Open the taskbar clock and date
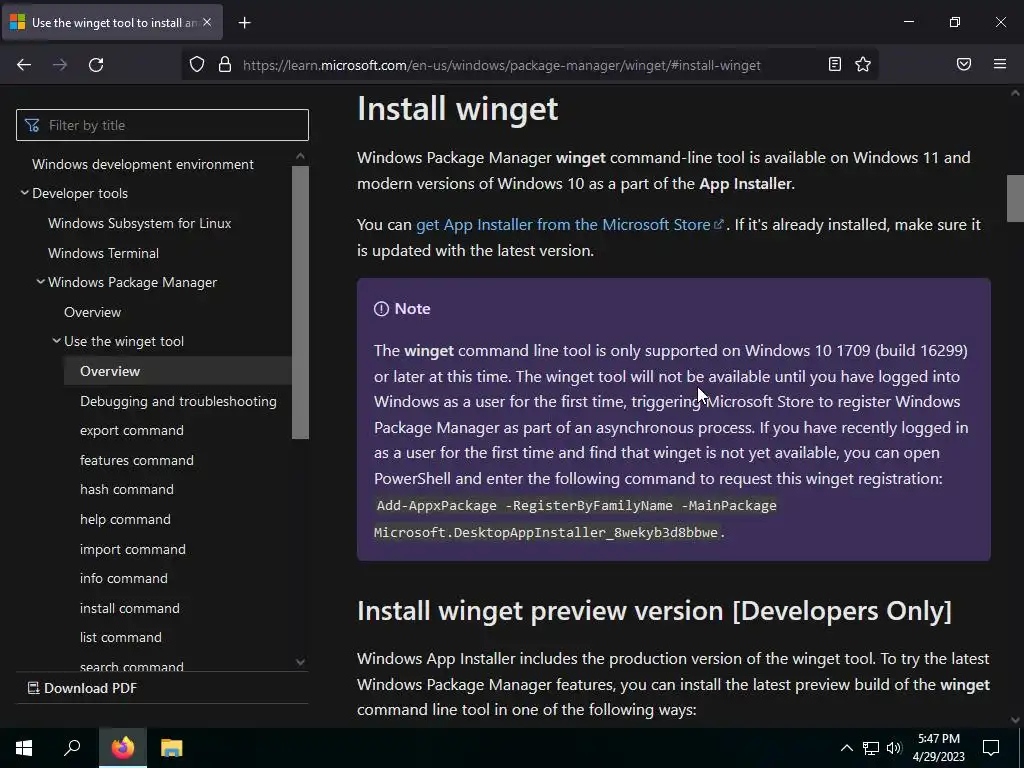Screen dimensions: 1024x768 coord(938,748)
